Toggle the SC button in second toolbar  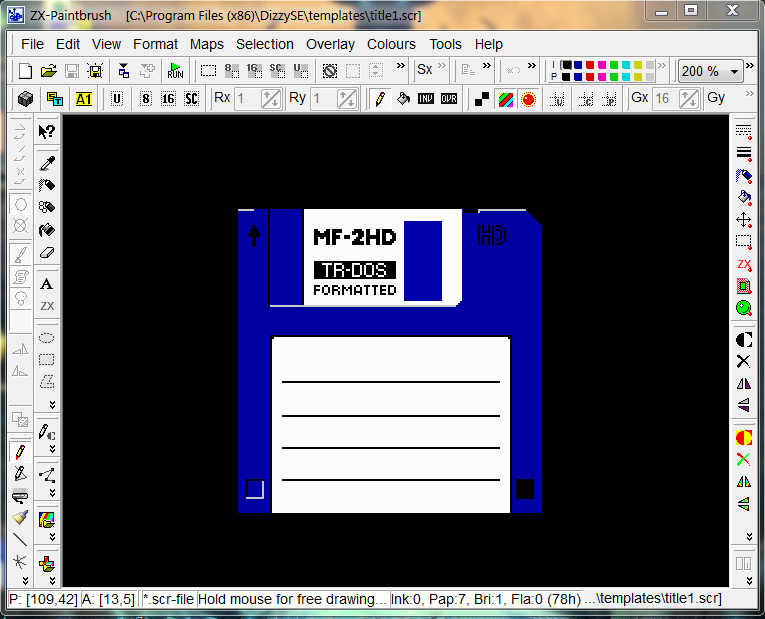pyautogui.click(x=191, y=99)
